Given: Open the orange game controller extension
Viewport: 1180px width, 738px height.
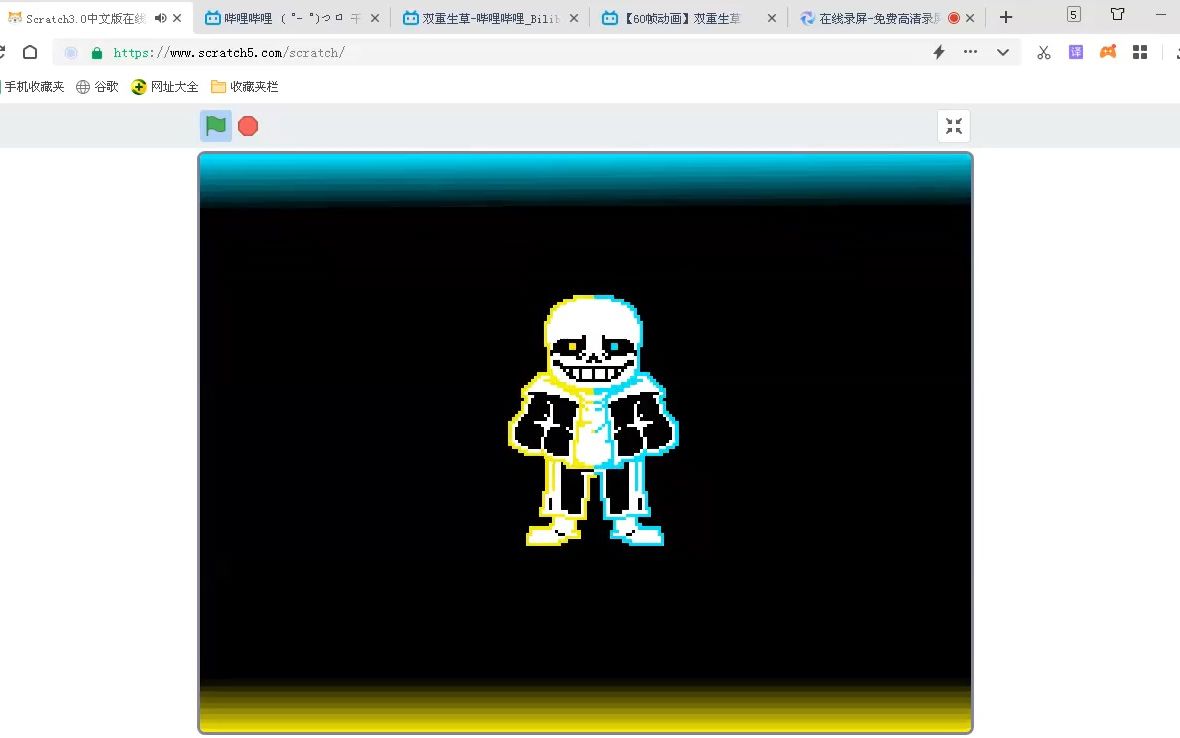Looking at the screenshot, I should click(x=1108, y=52).
